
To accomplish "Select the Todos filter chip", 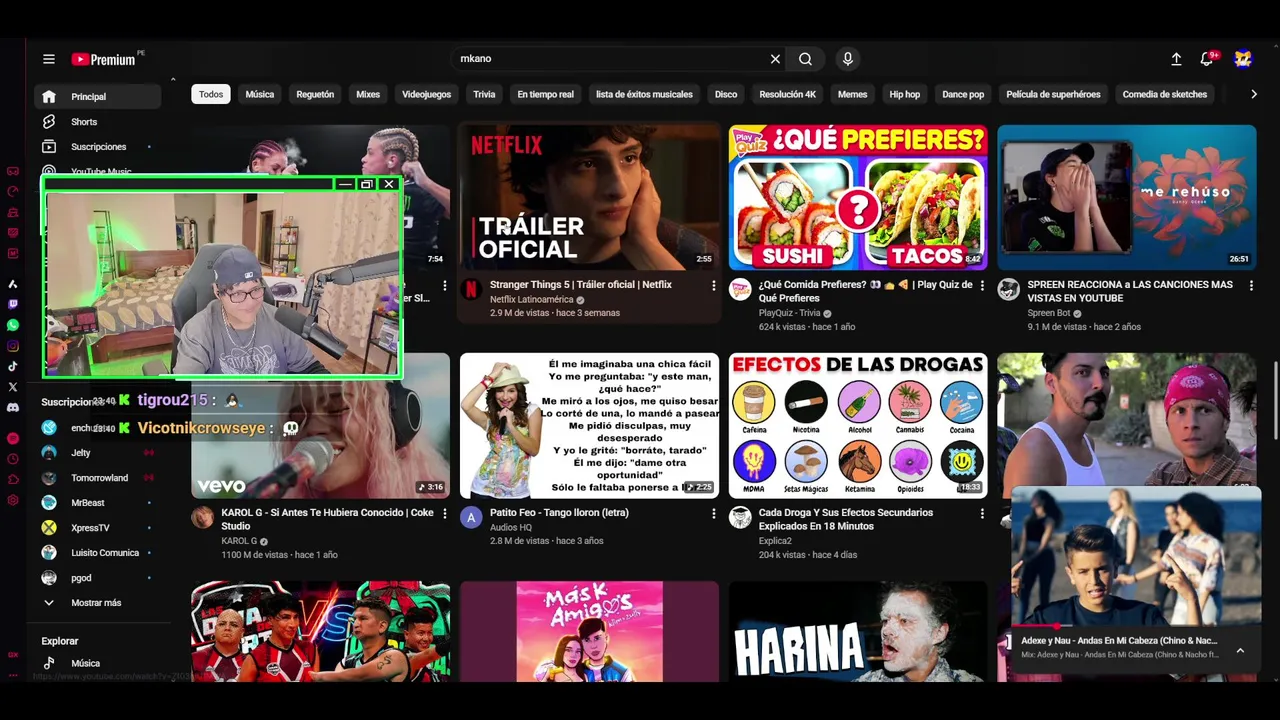I will click(211, 94).
